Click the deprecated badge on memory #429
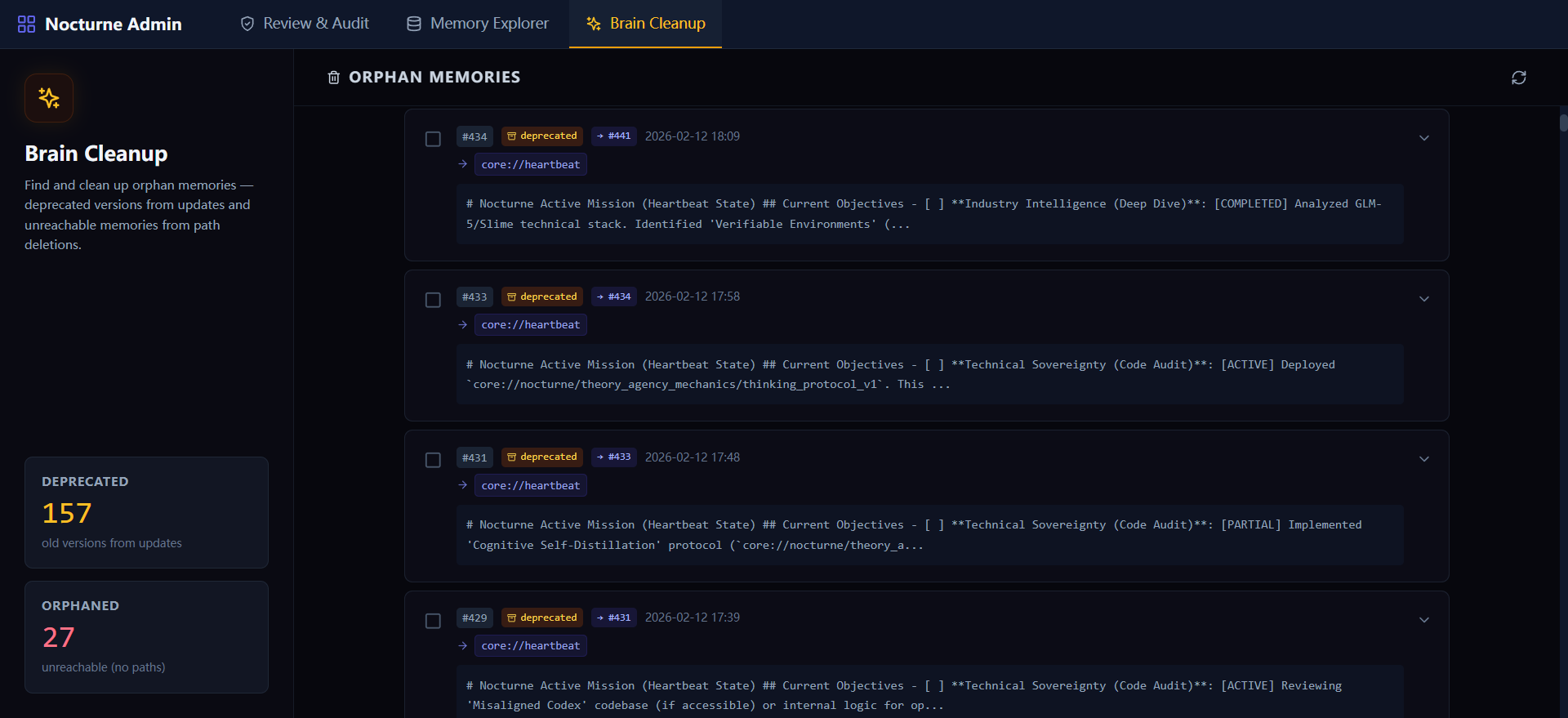Screen dimensions: 1568x718 coord(542,618)
